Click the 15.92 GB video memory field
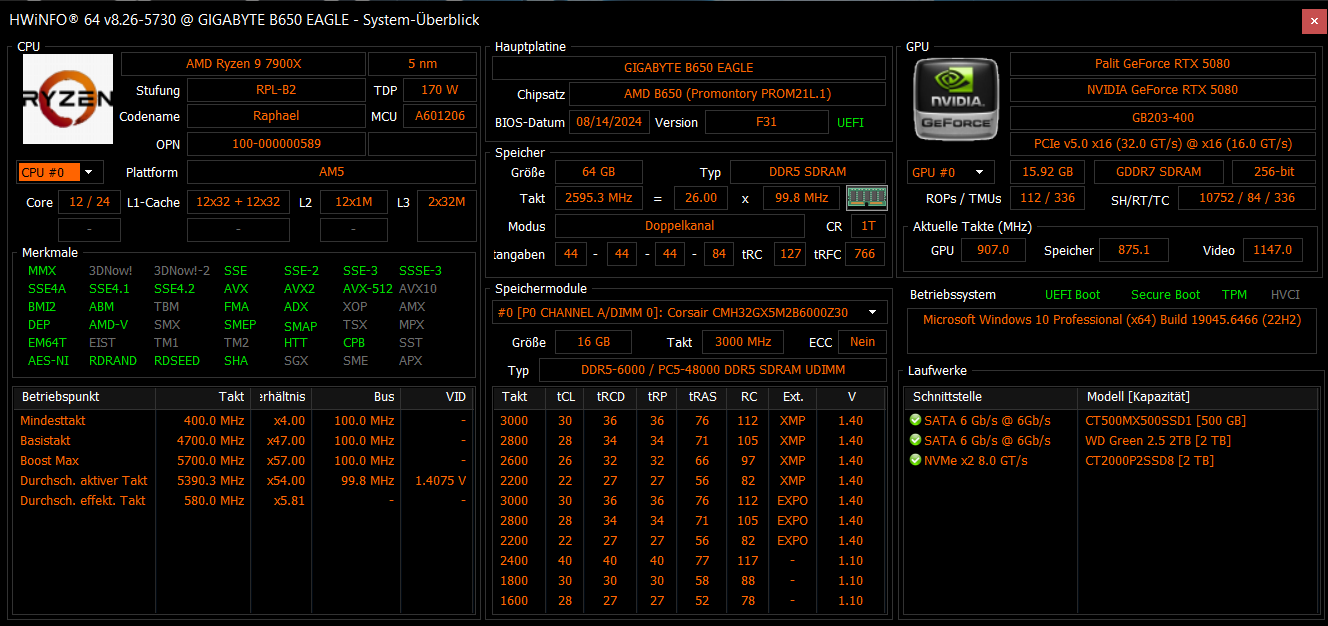This screenshot has height=626, width=1328. click(1048, 172)
